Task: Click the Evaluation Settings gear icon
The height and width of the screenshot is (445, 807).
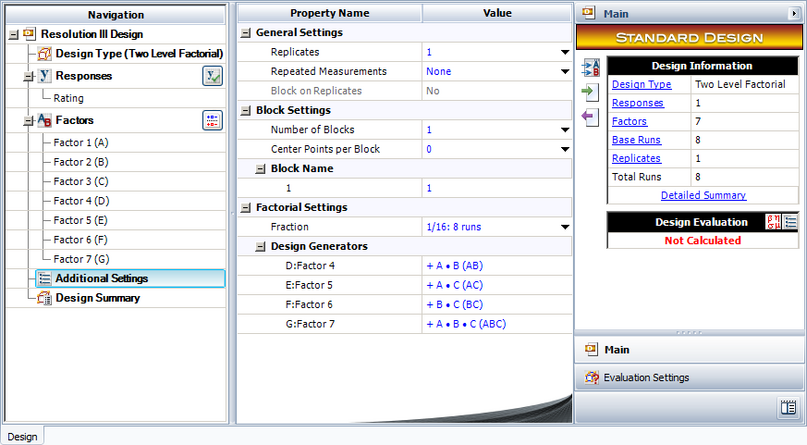Action: [591, 378]
